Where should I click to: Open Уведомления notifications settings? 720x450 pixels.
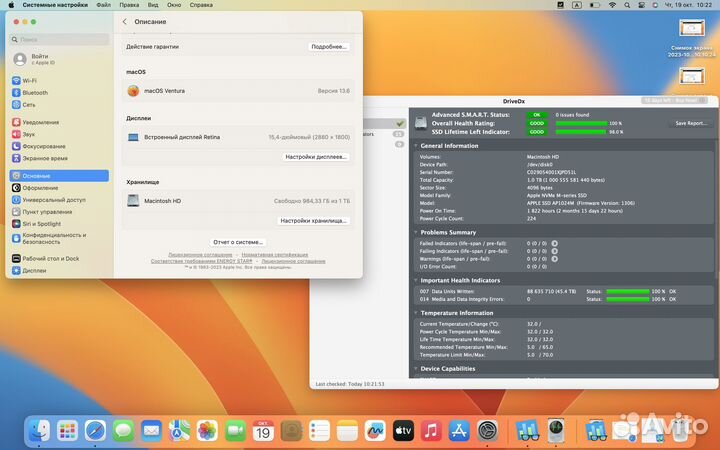tap(59, 122)
